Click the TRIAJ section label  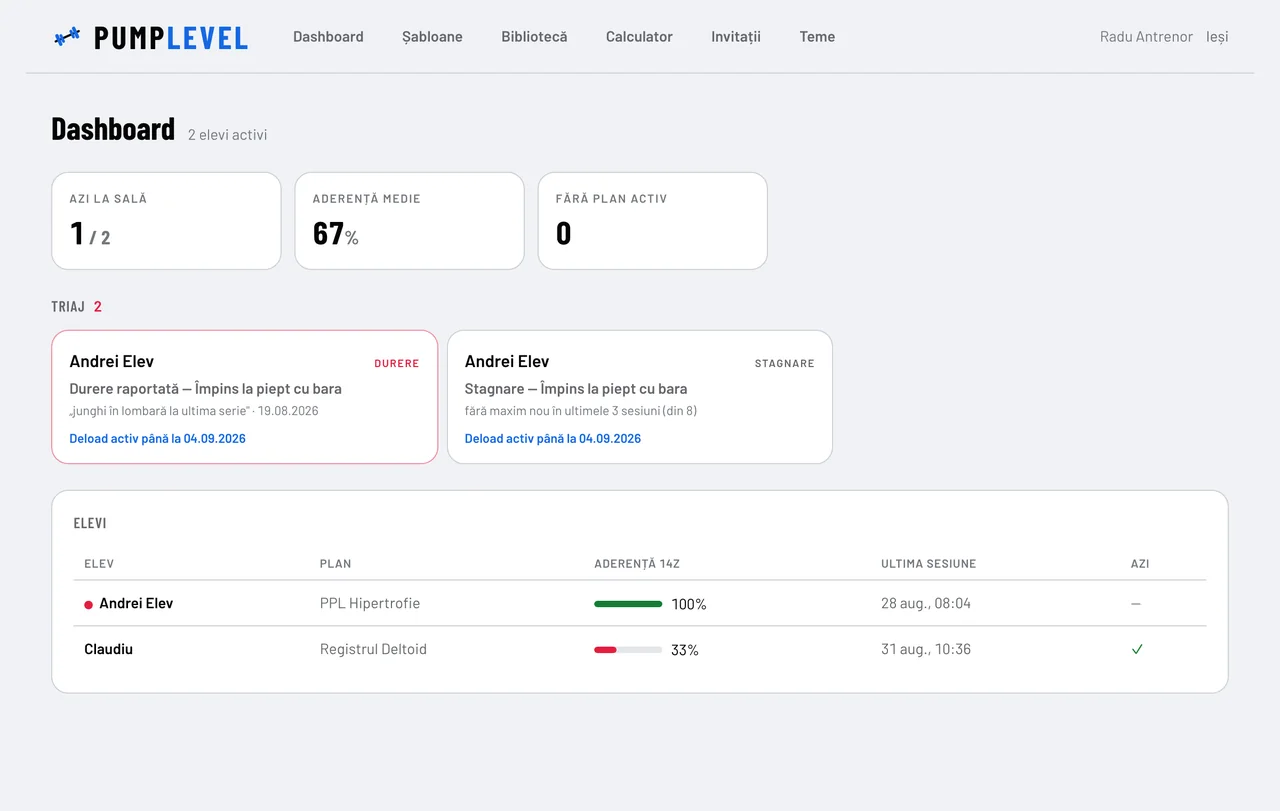coord(68,307)
